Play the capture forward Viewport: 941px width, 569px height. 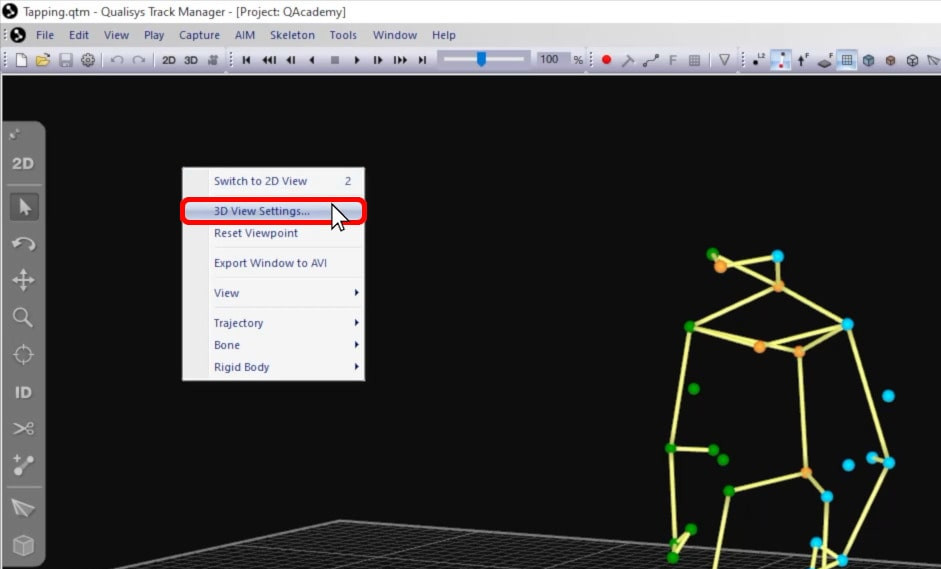point(357,60)
